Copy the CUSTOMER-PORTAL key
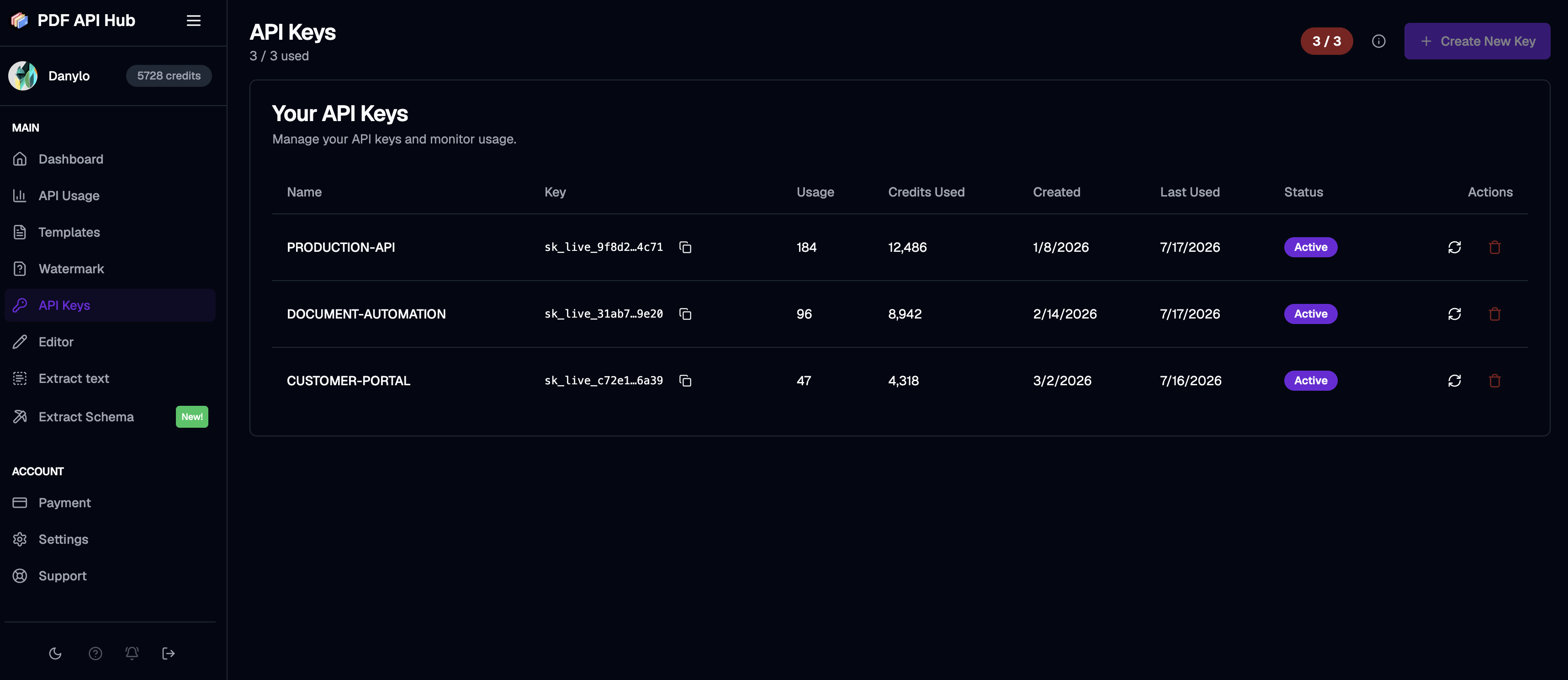1568x680 pixels. pos(685,381)
